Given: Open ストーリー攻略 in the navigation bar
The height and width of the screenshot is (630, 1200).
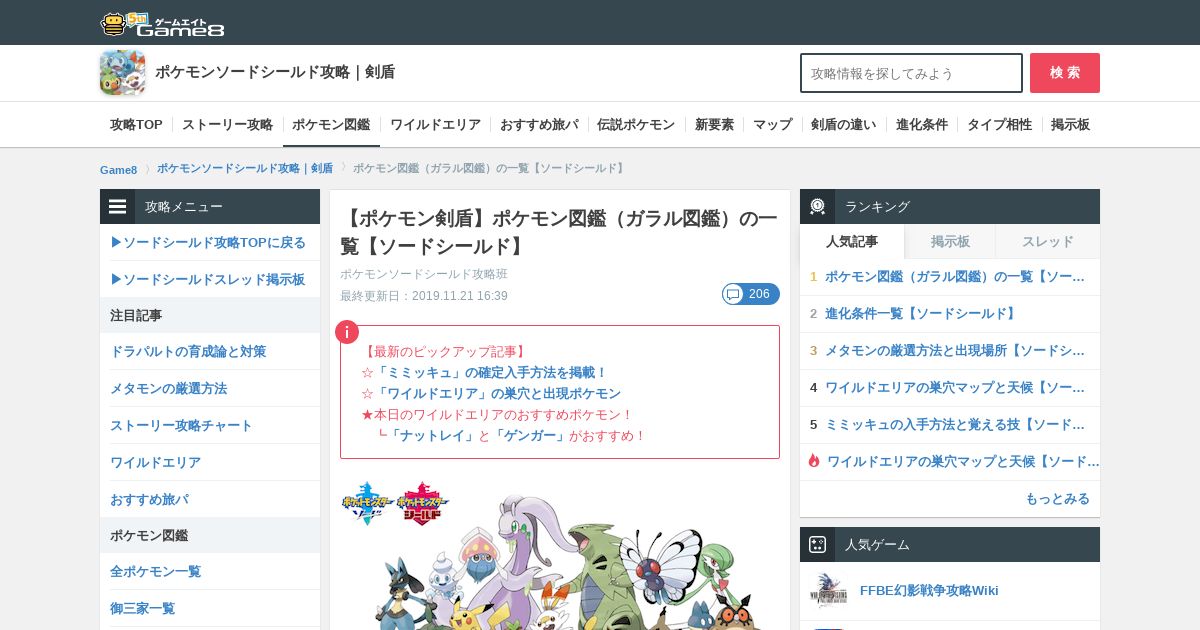Looking at the screenshot, I should pyautogui.click(x=227, y=125).
